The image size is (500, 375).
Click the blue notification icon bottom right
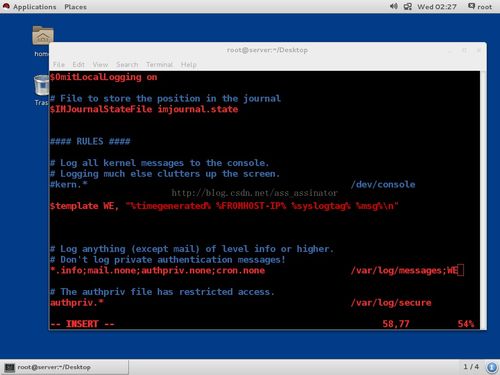492,367
